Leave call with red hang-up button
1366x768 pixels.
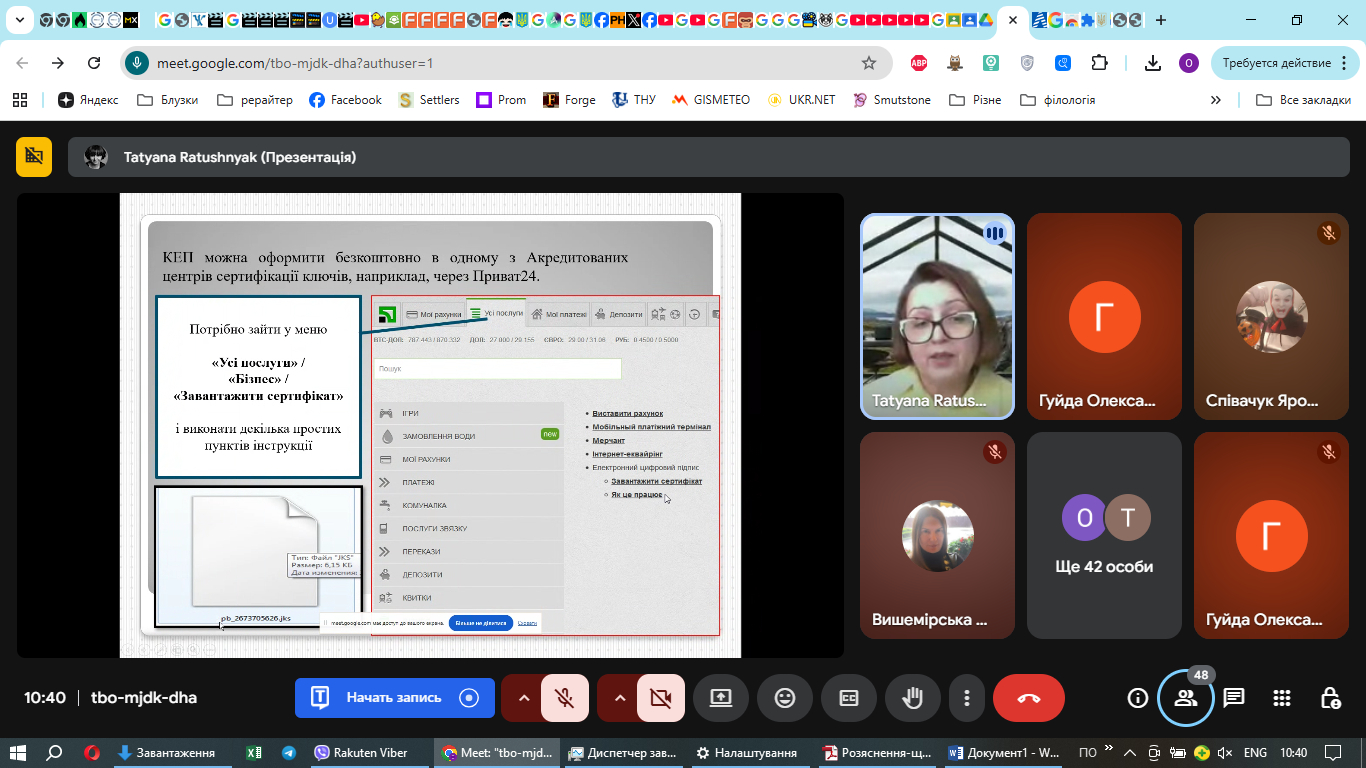click(x=1029, y=698)
